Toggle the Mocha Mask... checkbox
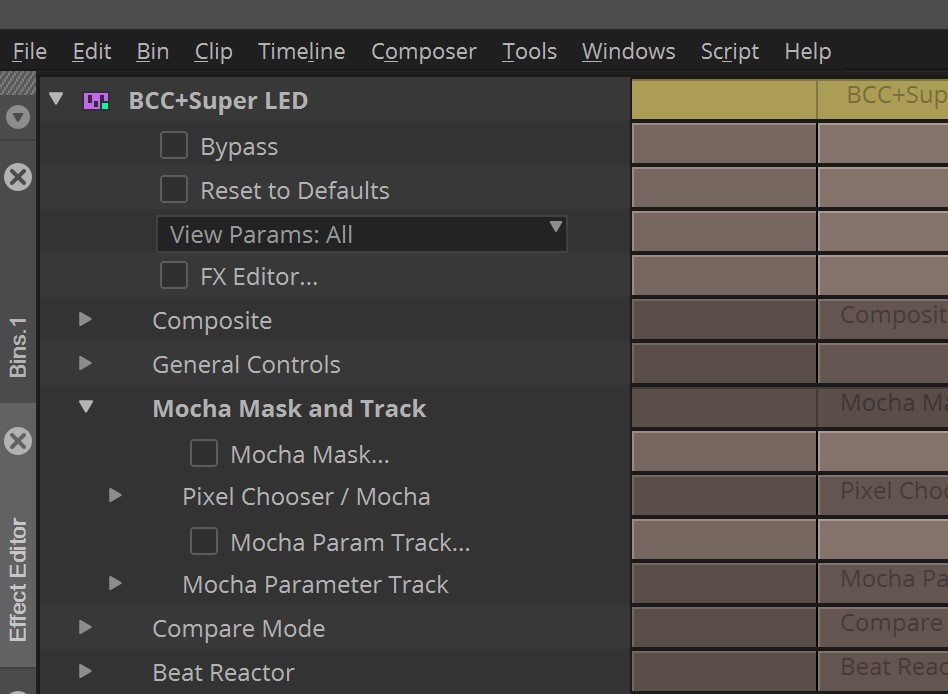This screenshot has height=694, width=948. pos(204,453)
